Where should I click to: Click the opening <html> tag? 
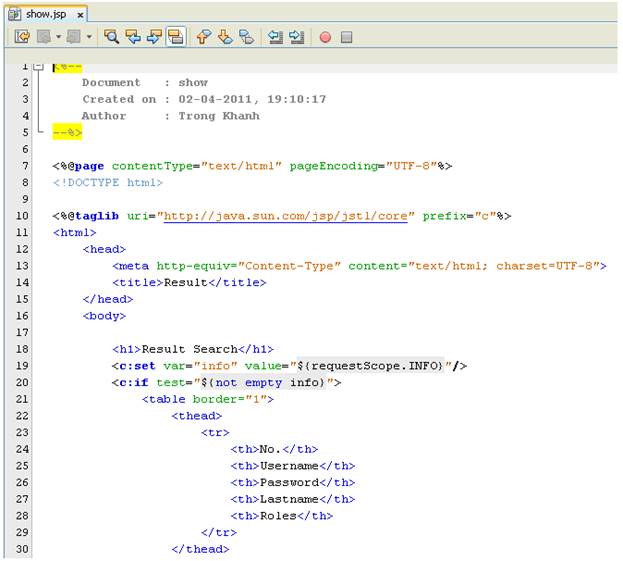point(74,233)
